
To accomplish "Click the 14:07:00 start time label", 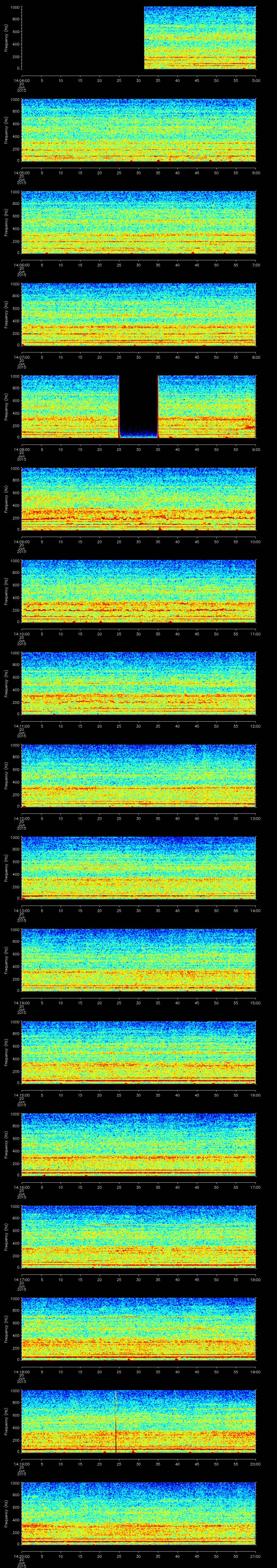I will pos(22,357).
